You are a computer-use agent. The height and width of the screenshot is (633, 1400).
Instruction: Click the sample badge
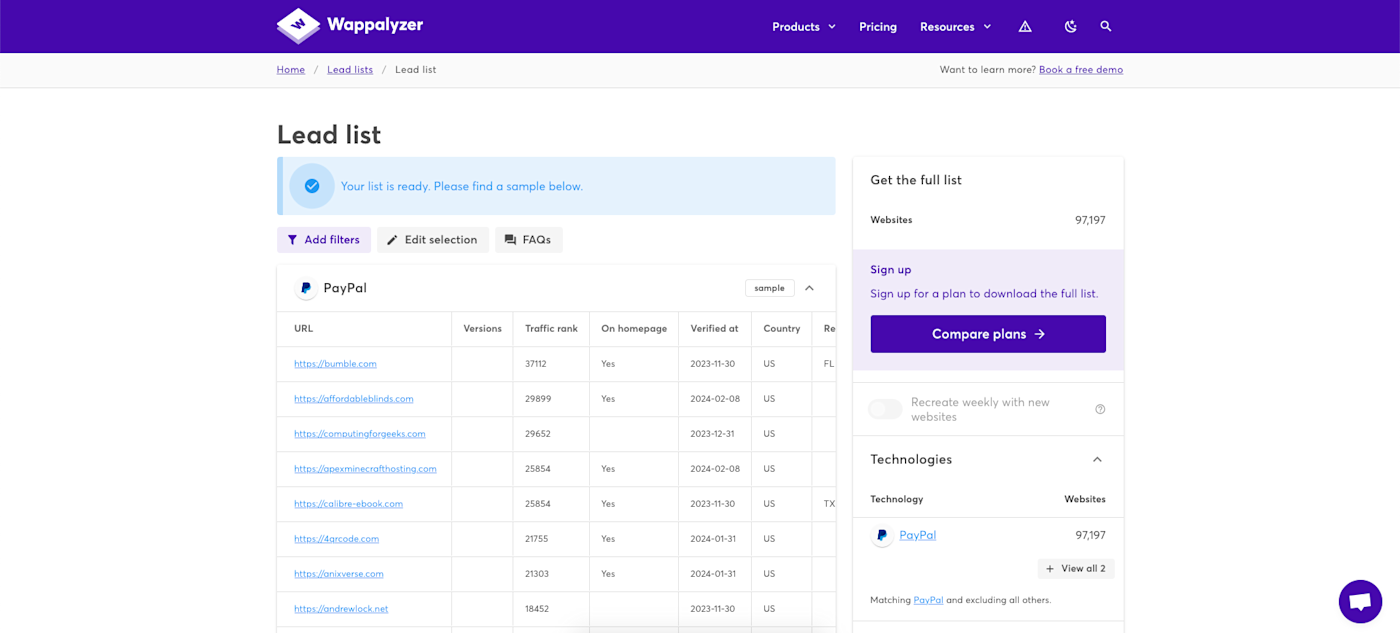click(770, 288)
